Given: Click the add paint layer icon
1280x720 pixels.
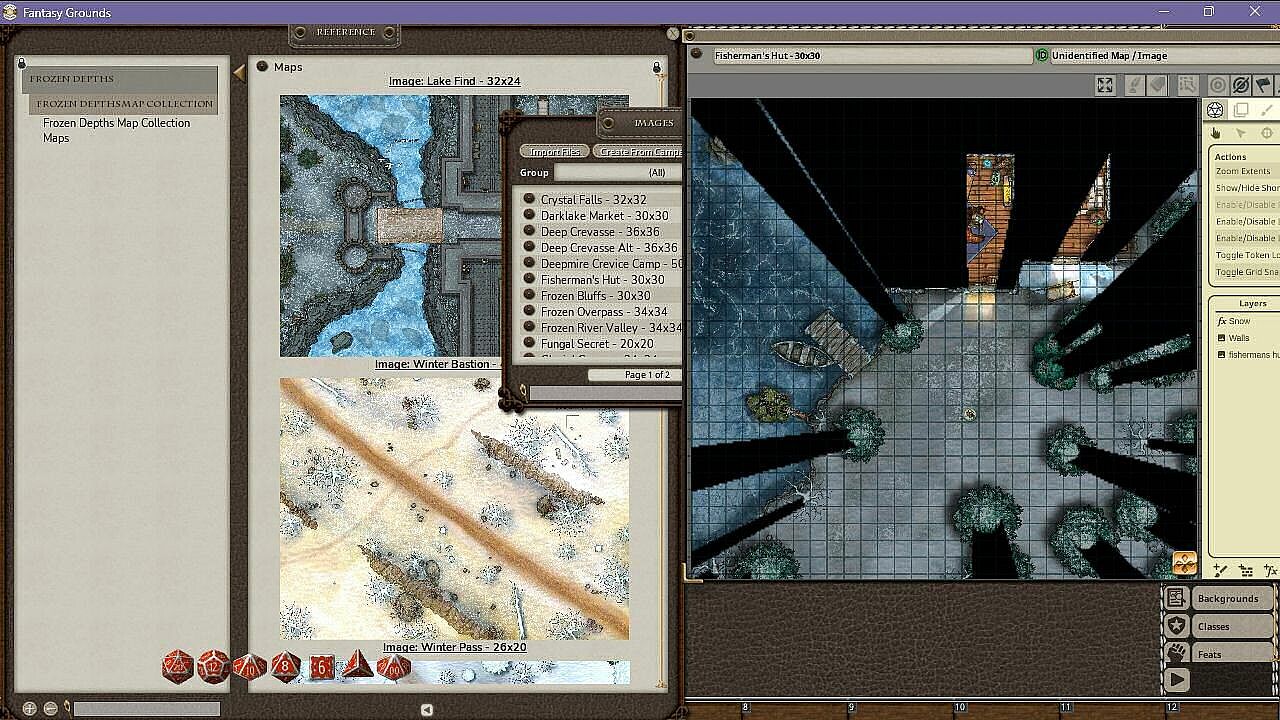Looking at the screenshot, I should (1221, 570).
